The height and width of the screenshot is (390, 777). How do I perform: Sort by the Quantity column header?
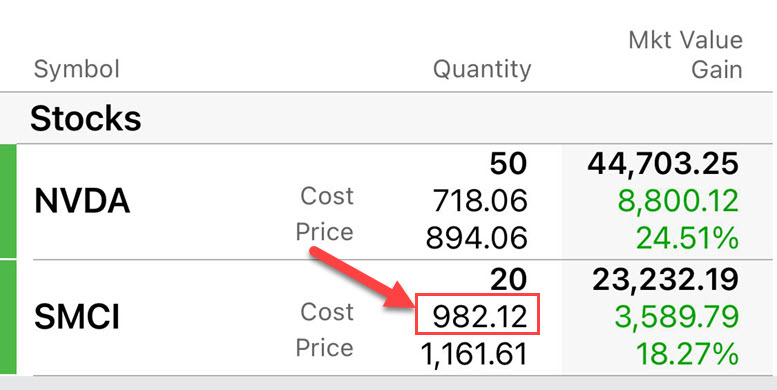[482, 70]
